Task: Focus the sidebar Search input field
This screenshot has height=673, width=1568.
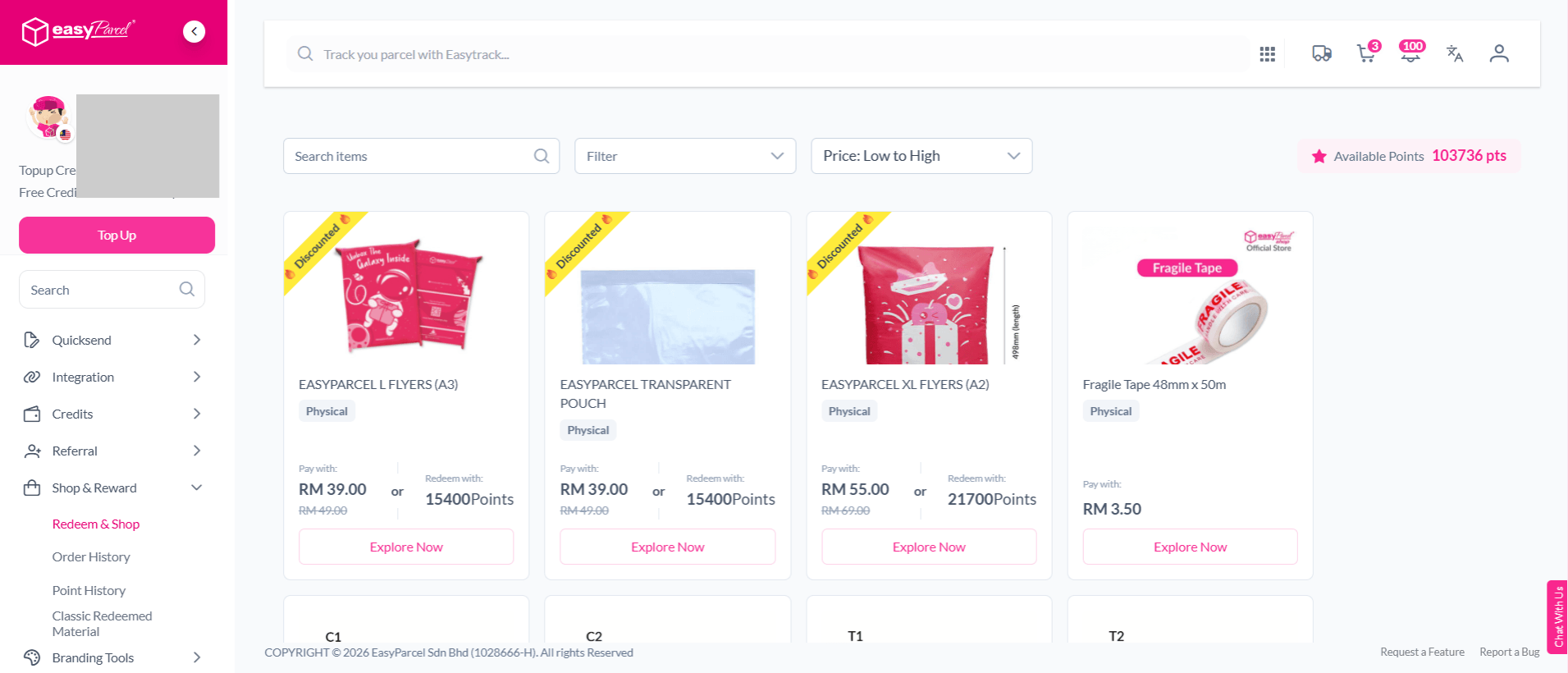Action: pyautogui.click(x=112, y=290)
